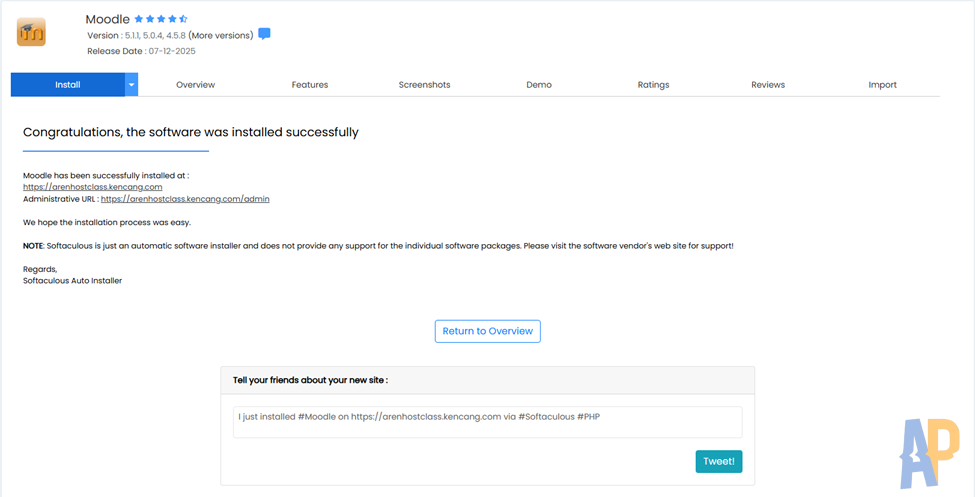Click inside the tweet message text box

(487, 422)
